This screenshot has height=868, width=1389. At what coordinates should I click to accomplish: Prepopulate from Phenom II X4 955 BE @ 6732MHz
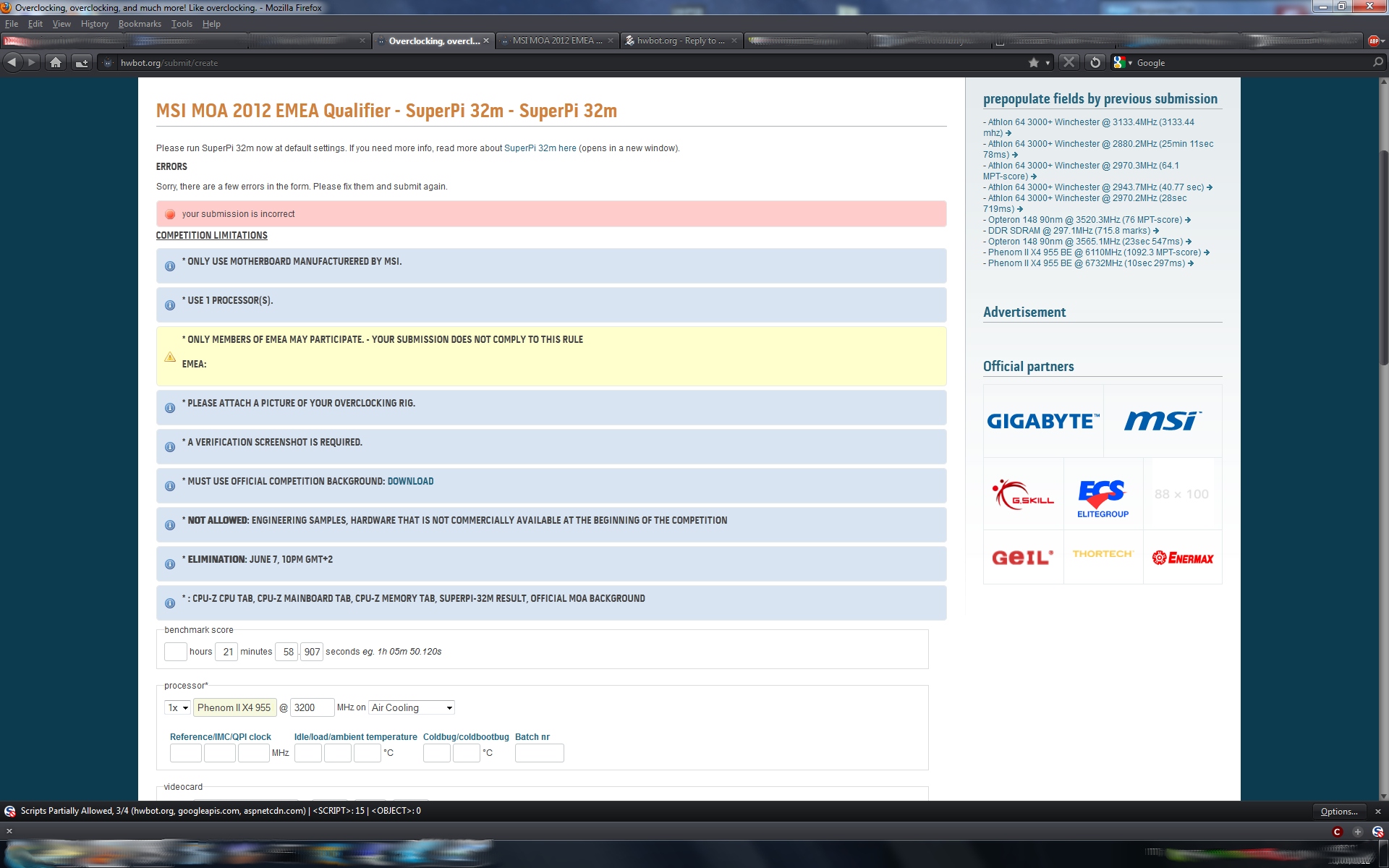1088,263
